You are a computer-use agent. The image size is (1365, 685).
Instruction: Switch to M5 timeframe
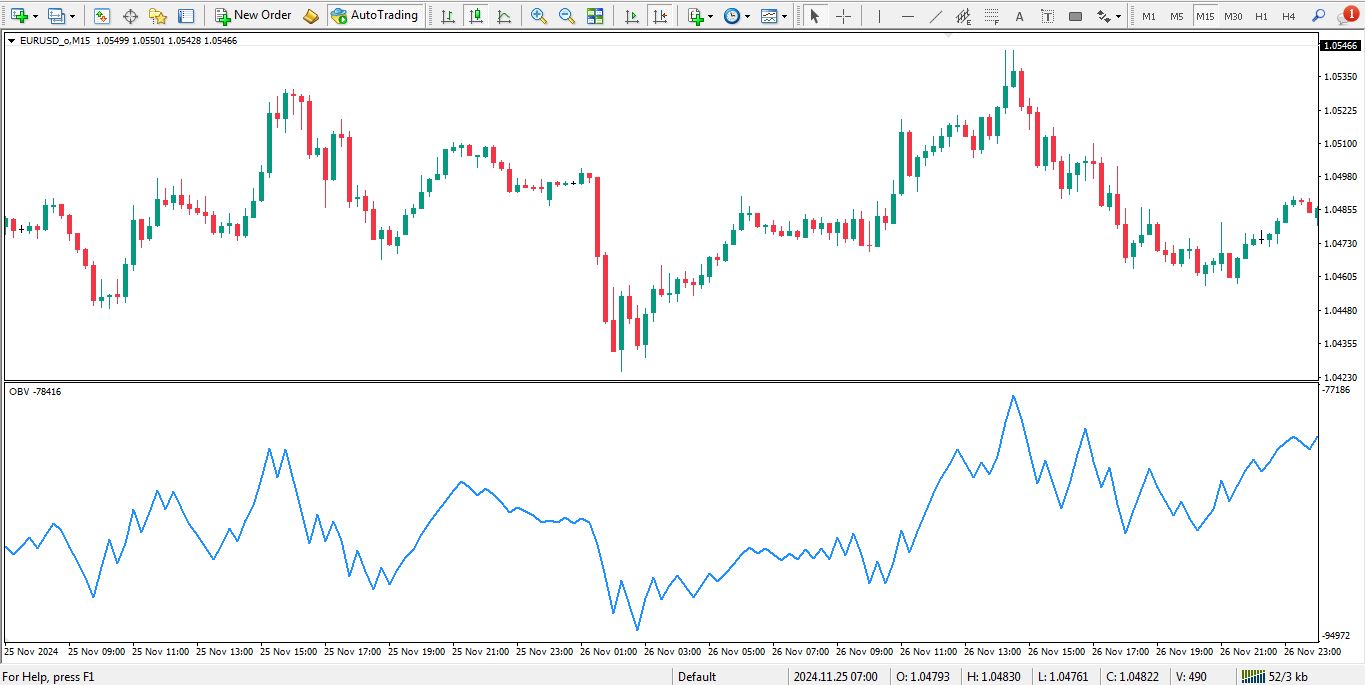click(1177, 16)
